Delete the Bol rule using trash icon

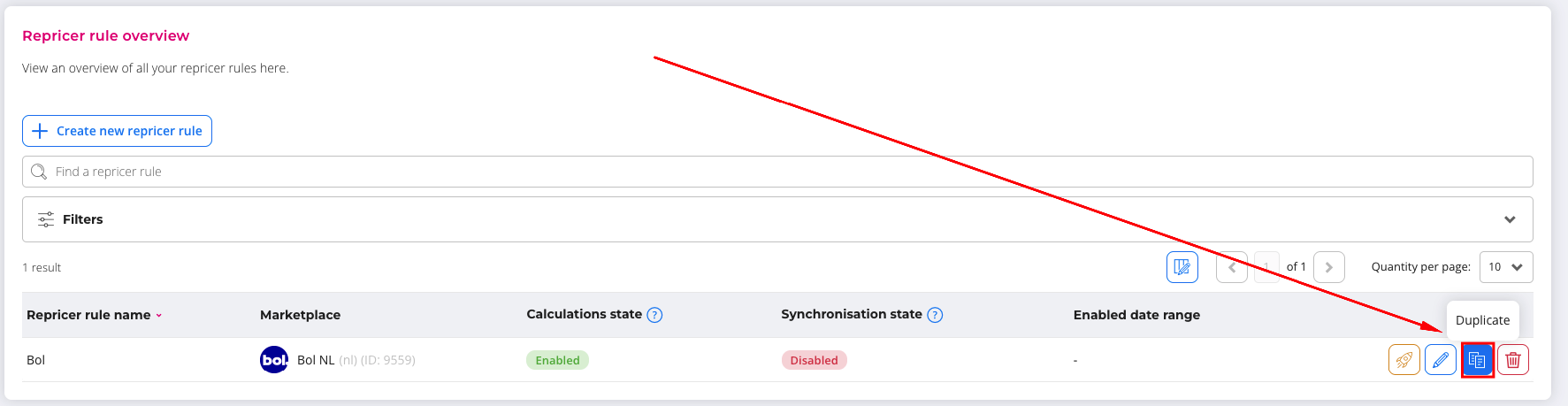point(1513,360)
